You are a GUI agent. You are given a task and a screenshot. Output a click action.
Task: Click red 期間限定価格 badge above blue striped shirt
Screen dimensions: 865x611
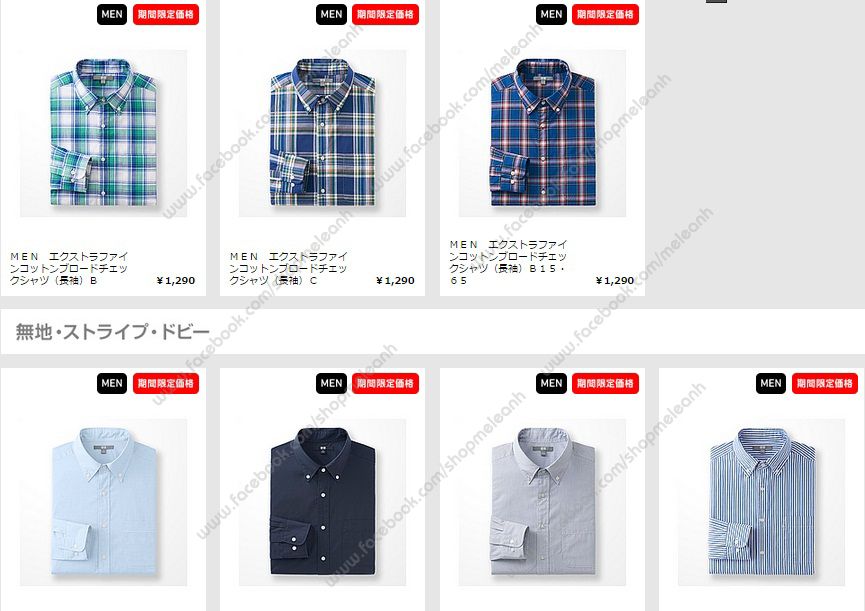[825, 383]
